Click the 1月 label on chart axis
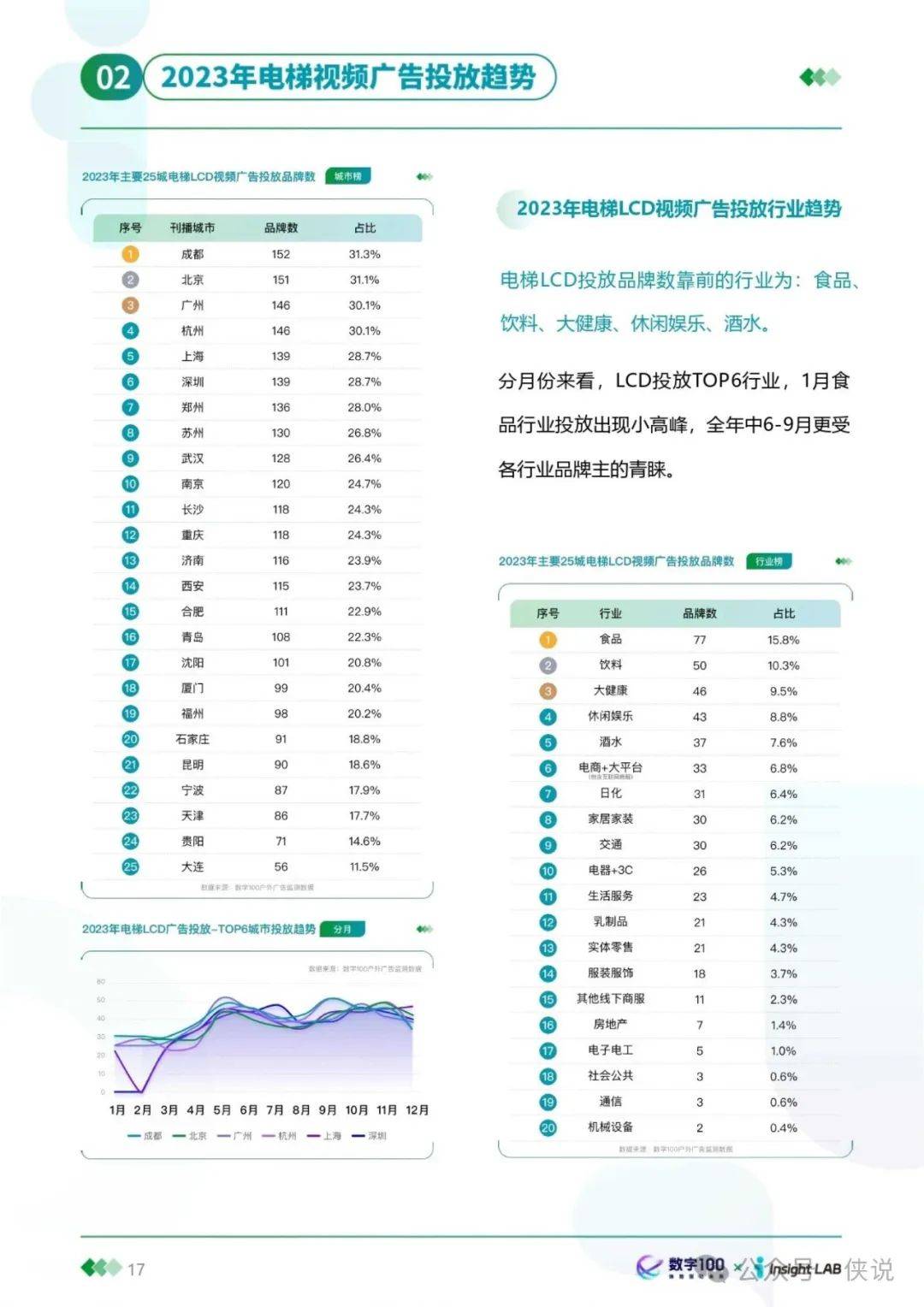Image resolution: width=924 pixels, height=1307 pixels. pos(117,1110)
